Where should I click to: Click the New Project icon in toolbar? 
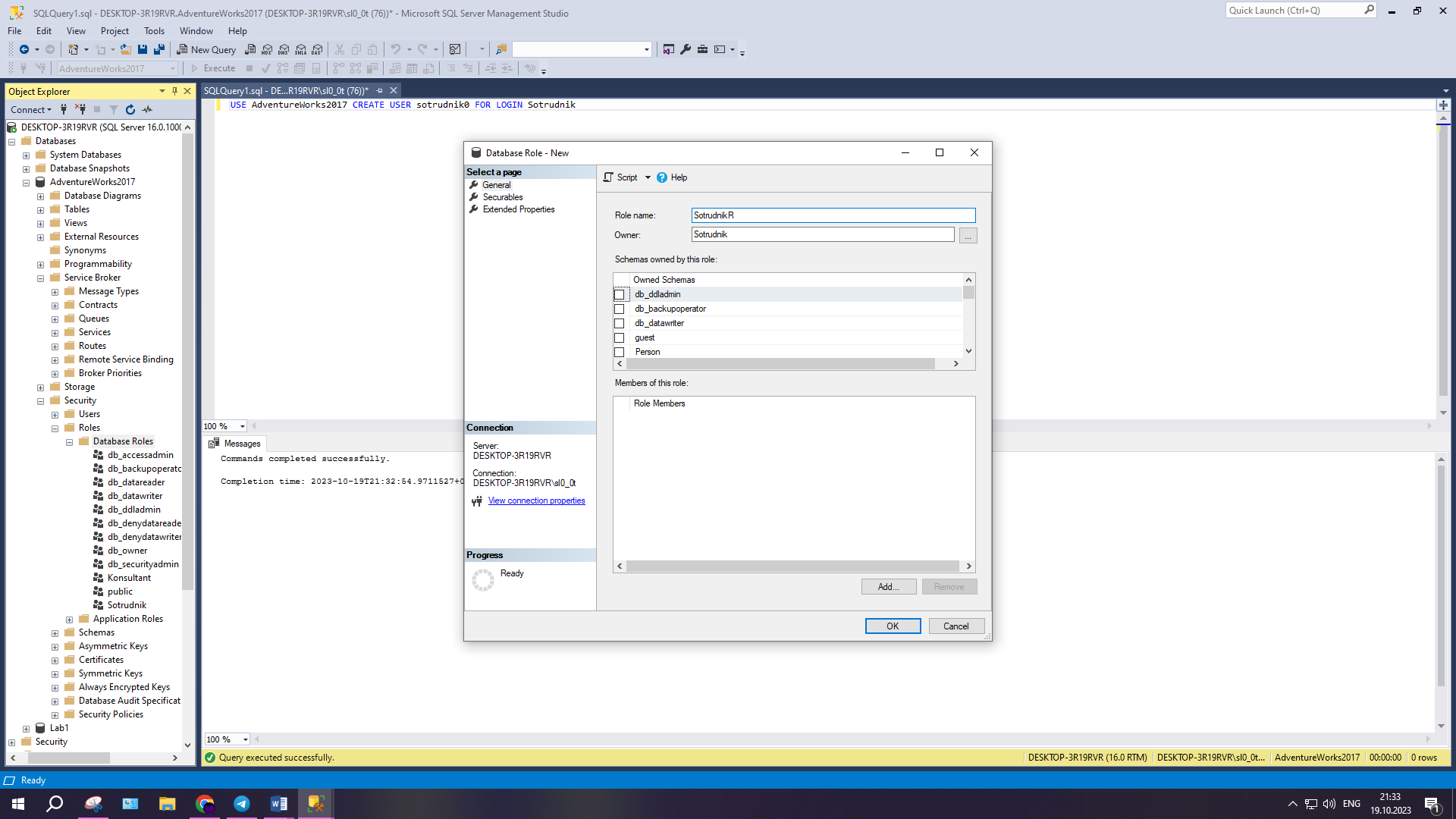[73, 49]
